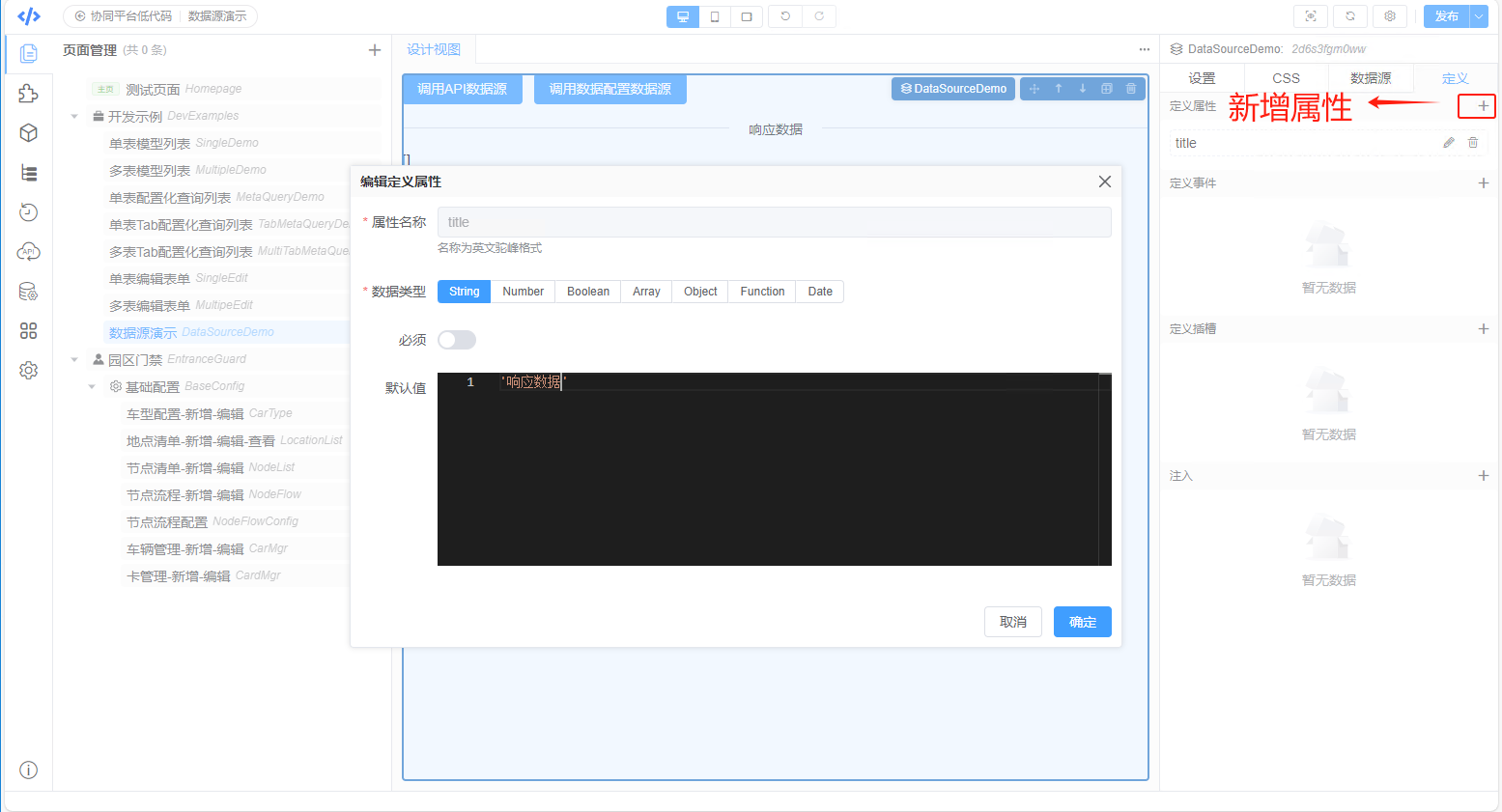Close the edit property dialog
The width and height of the screenshot is (1502, 812).
click(1105, 182)
